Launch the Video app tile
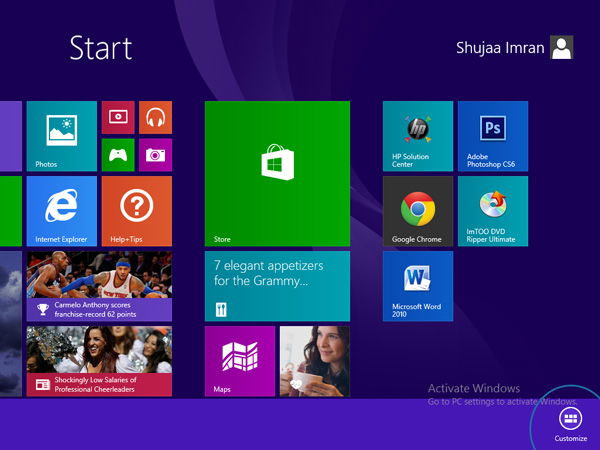Image resolution: width=600 pixels, height=450 pixels. point(118,117)
